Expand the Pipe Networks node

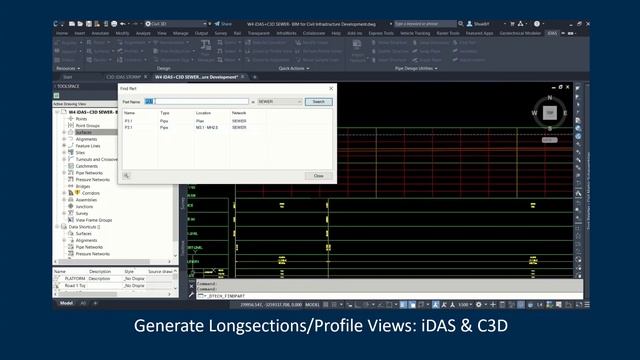64,173
